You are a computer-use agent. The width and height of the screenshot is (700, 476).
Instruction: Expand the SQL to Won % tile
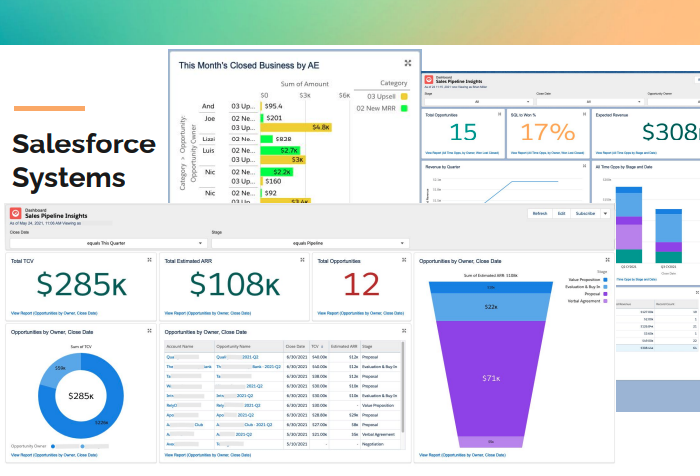click(584, 114)
